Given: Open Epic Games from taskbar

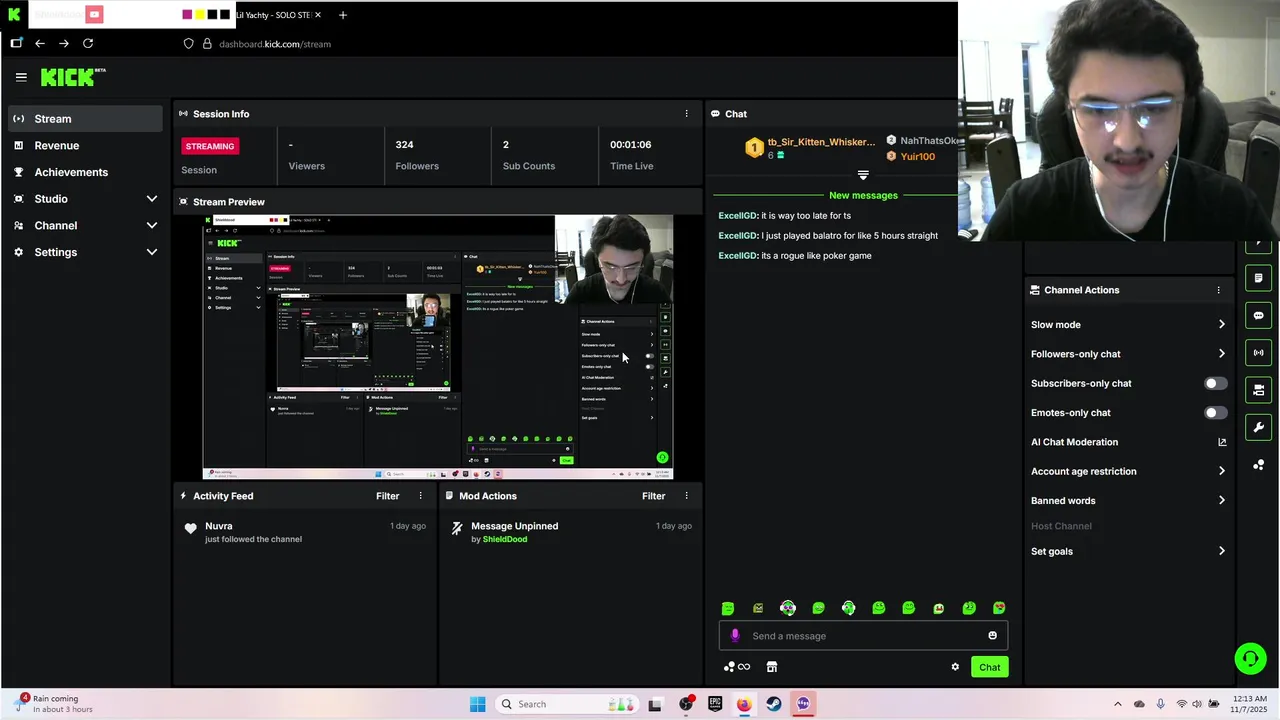Looking at the screenshot, I should [x=715, y=704].
